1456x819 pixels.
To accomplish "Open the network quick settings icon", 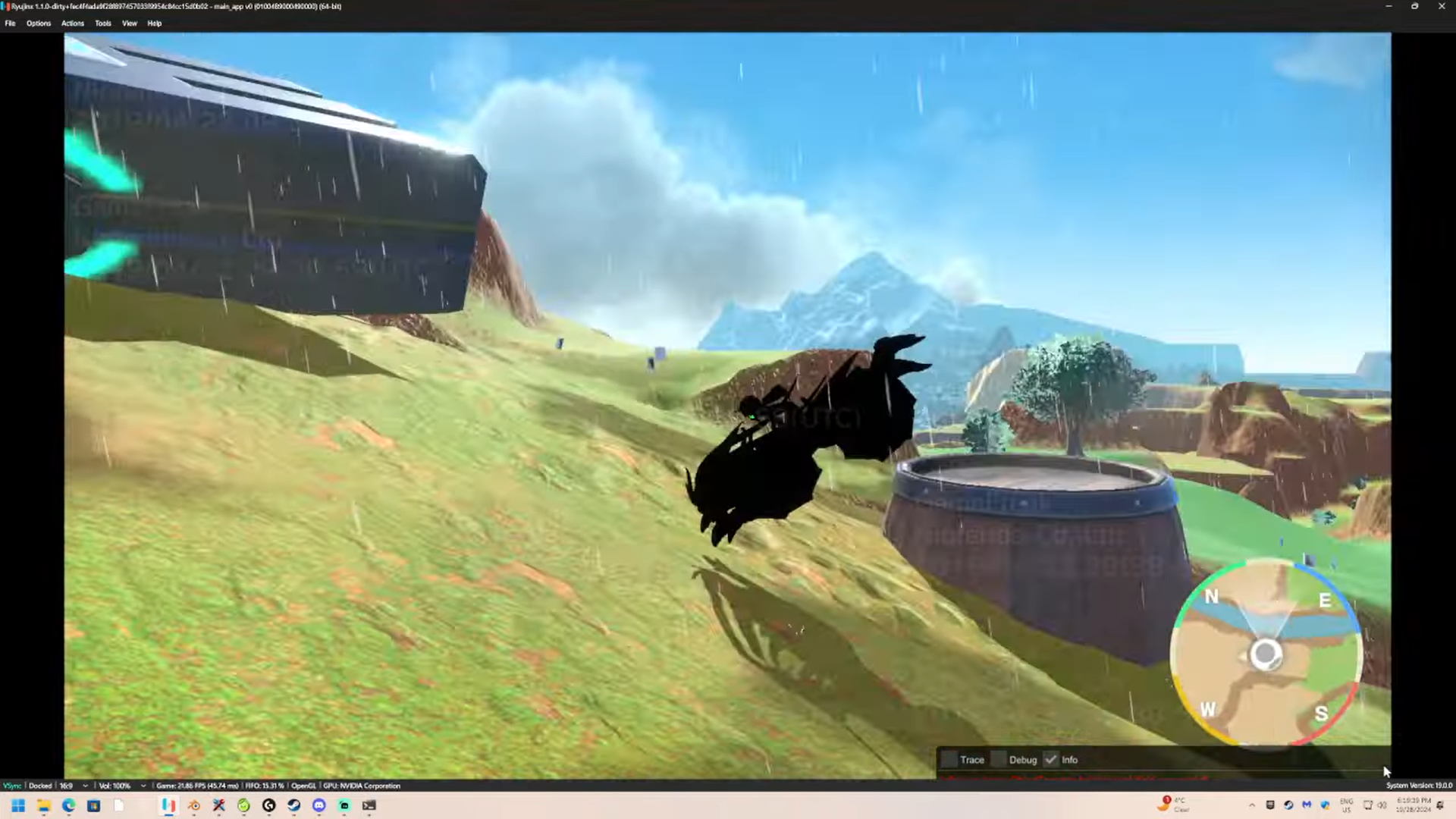I will coord(1368,805).
